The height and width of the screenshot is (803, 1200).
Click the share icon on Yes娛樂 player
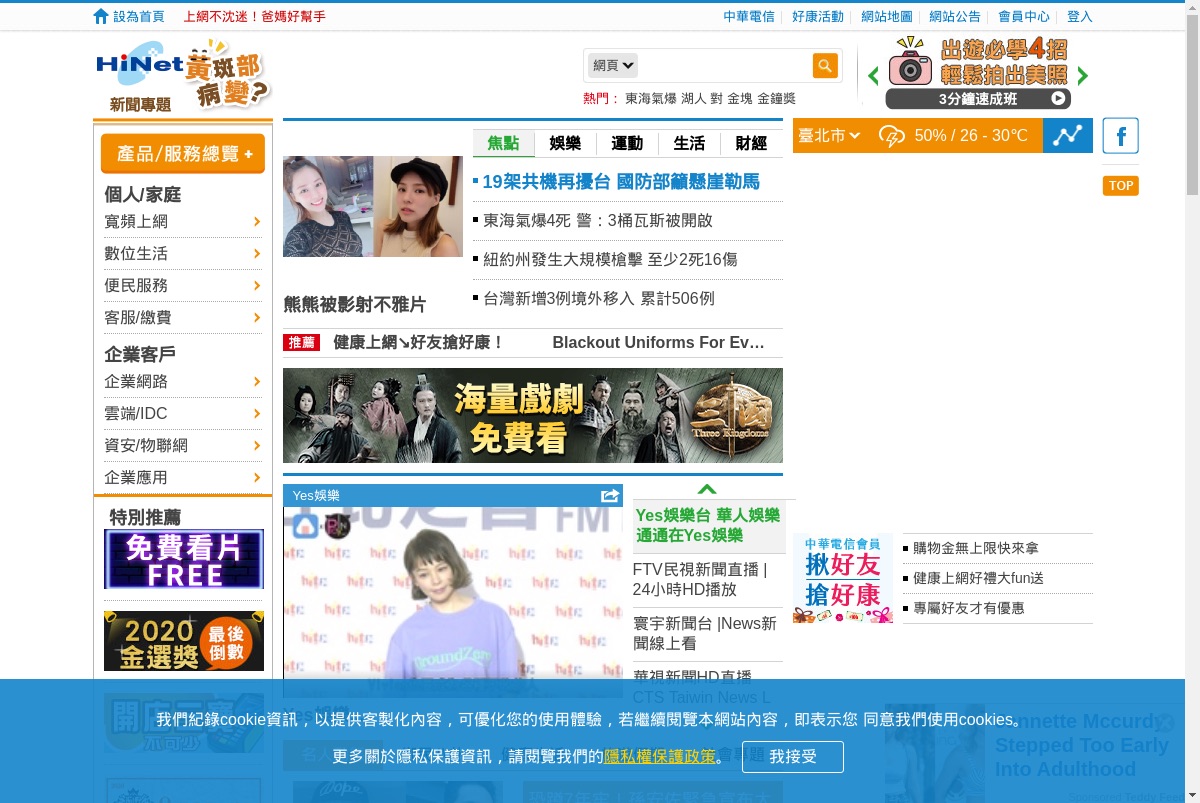click(x=610, y=495)
